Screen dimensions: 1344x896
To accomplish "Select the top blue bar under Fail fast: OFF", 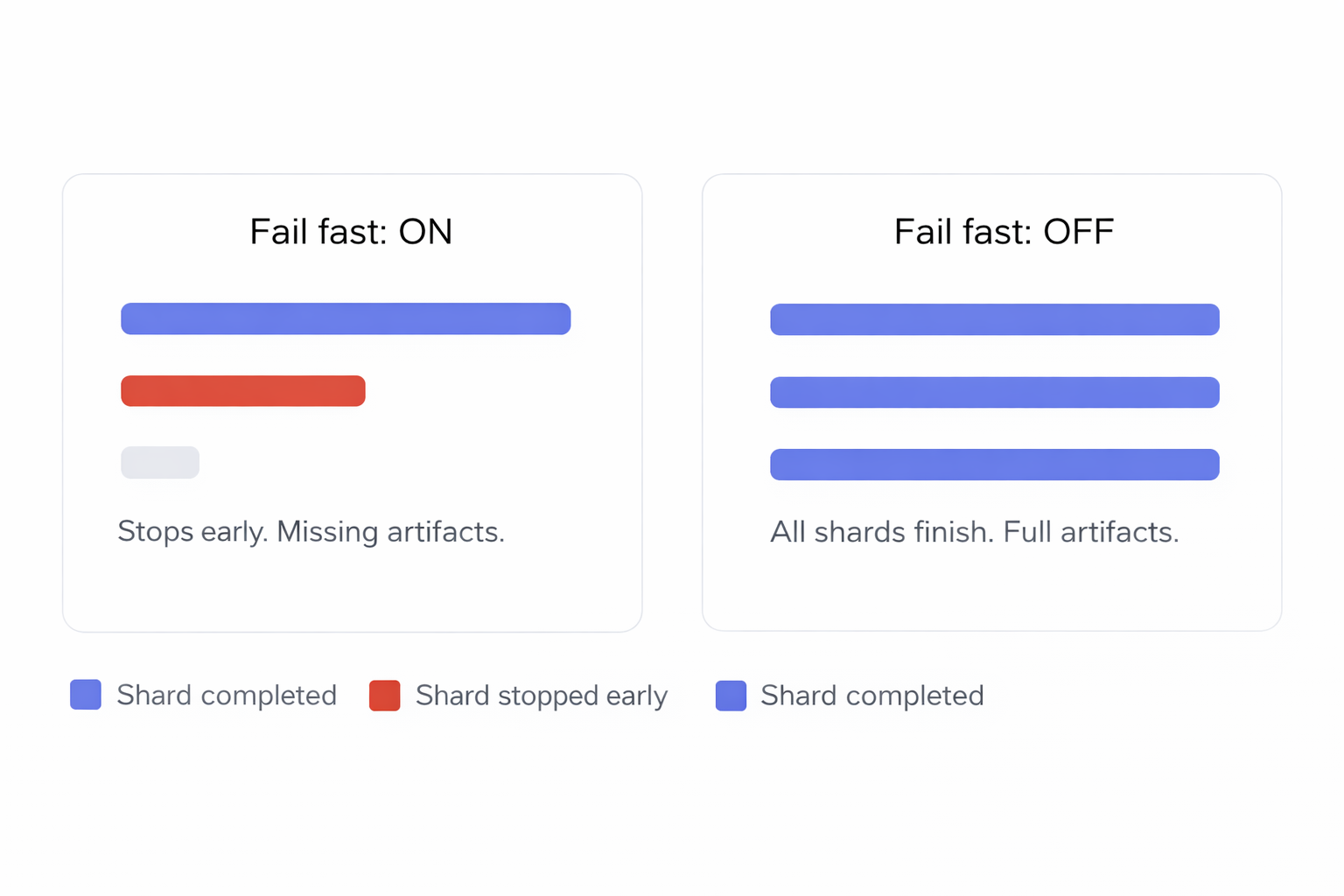I will pos(994,319).
